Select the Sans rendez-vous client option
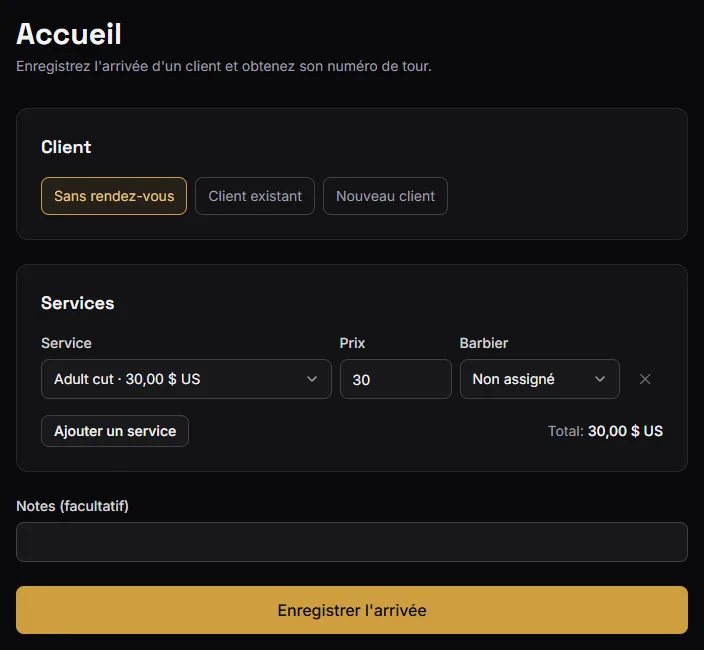The height and width of the screenshot is (650, 704). click(114, 196)
